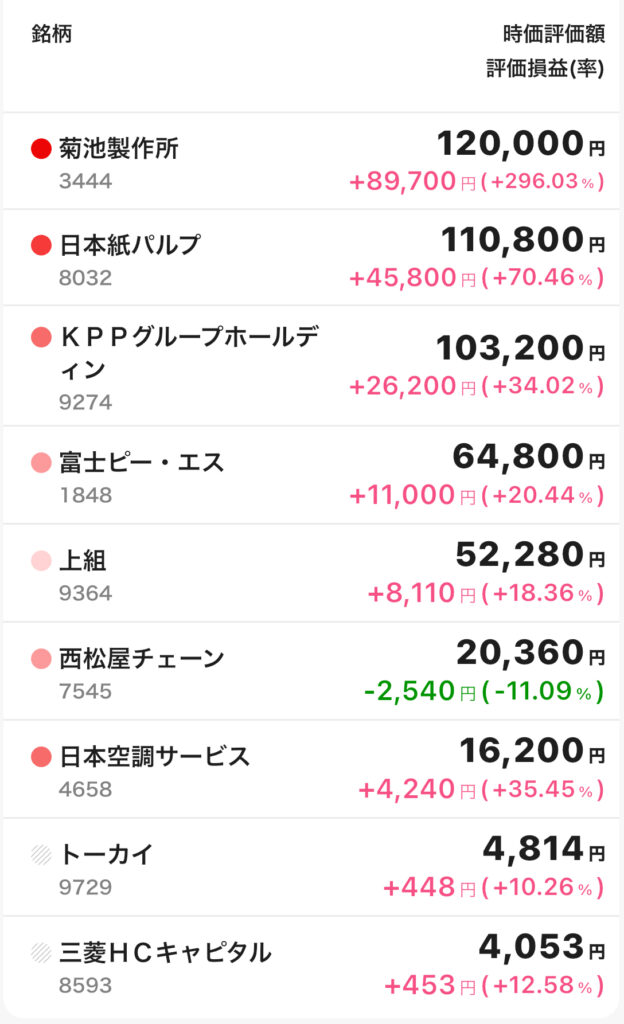Viewport: 624px width, 1024px height.
Task: Click the 評価損益(率) header label
Action: pos(545,68)
